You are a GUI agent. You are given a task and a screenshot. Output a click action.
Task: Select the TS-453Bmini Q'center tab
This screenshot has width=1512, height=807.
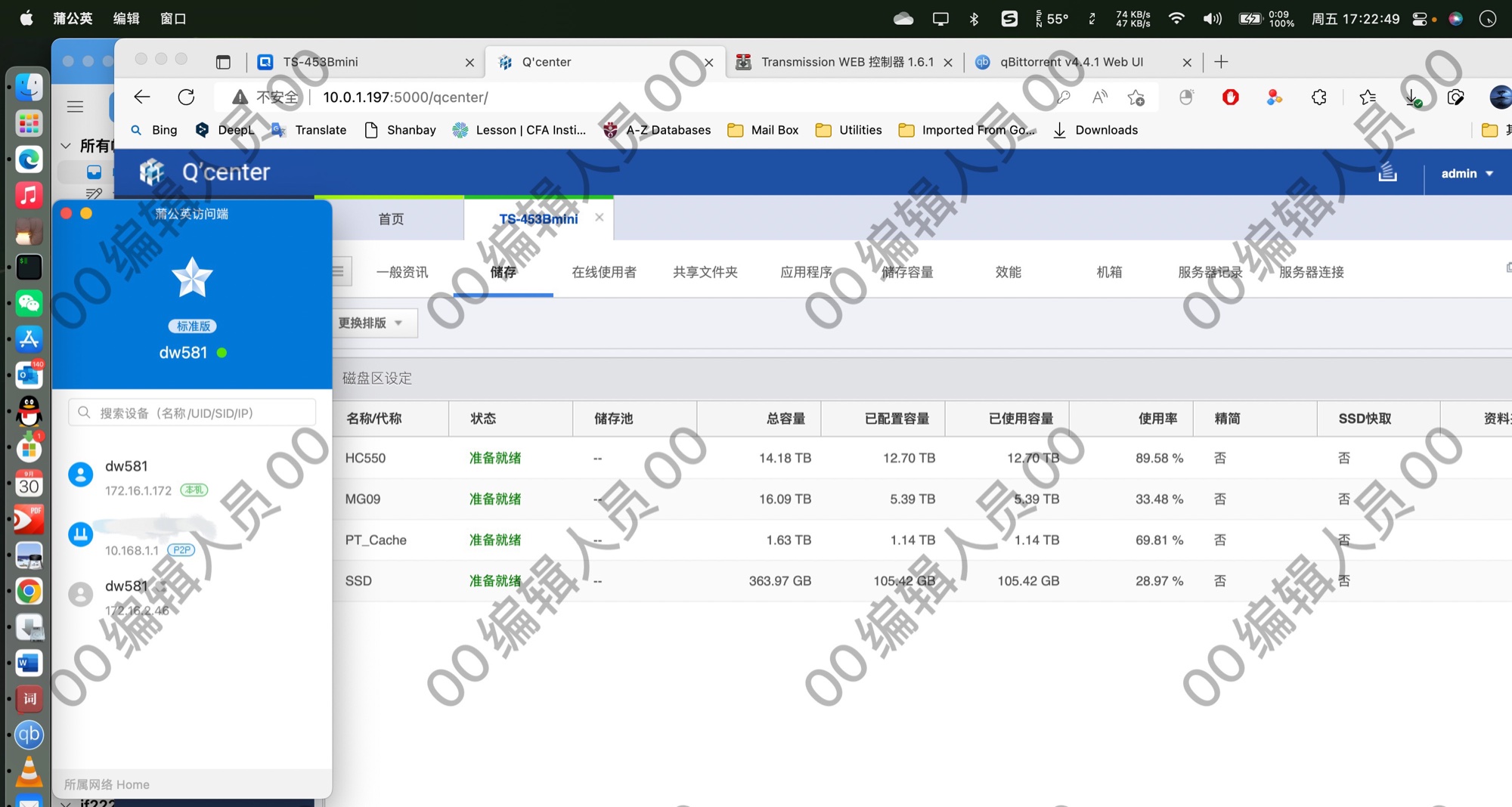coord(538,219)
